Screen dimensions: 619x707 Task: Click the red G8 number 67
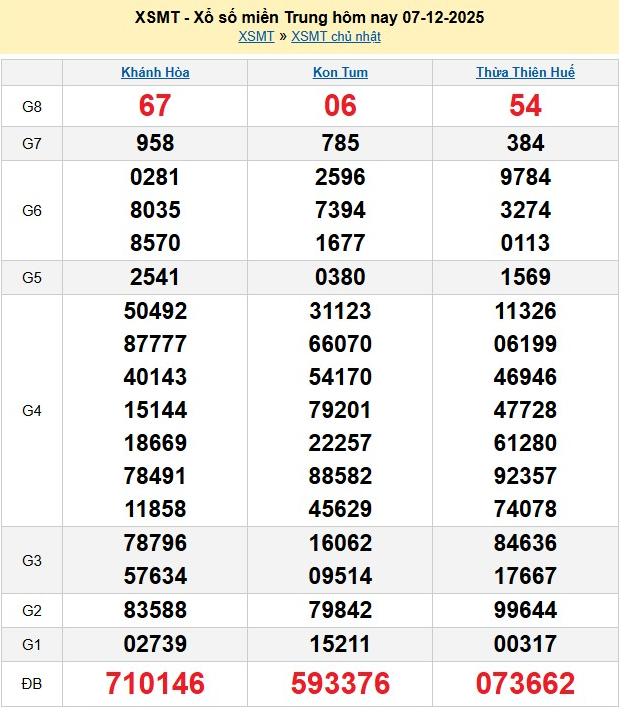click(x=155, y=106)
